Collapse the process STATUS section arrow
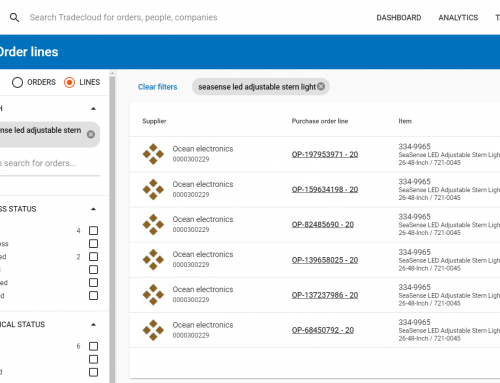500x383 pixels. tap(93, 209)
